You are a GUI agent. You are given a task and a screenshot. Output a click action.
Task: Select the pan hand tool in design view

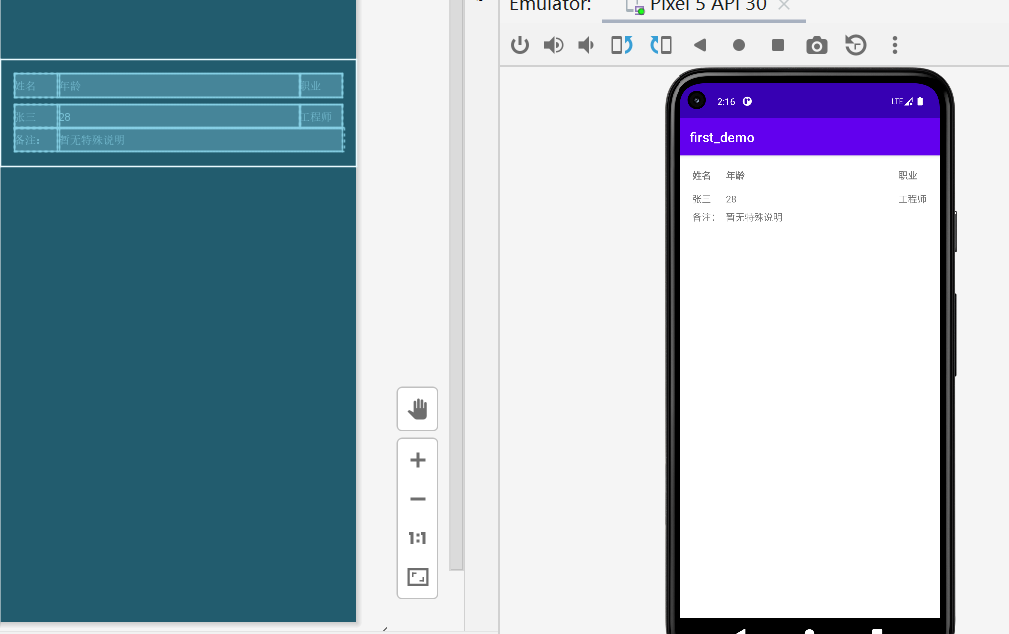pos(418,409)
